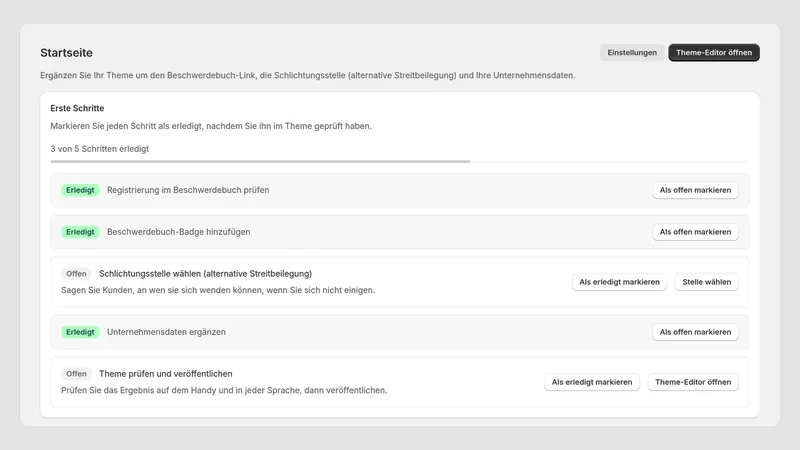The width and height of the screenshot is (800, 450).
Task: Select the text Beschwerdebuch-Badge hinzufügen
Action: coord(179,232)
